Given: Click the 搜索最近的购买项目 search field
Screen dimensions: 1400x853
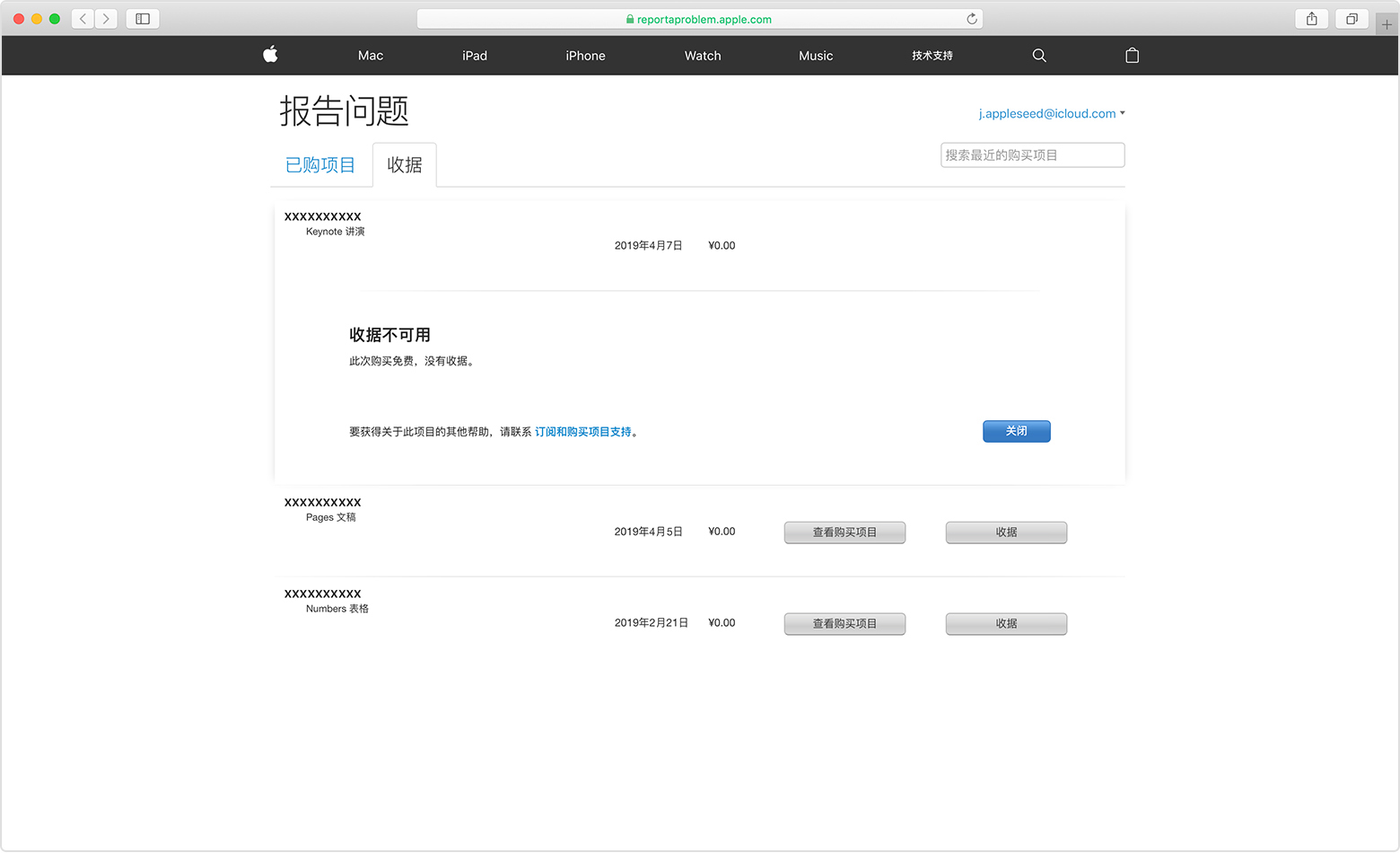Looking at the screenshot, I should pos(1032,155).
